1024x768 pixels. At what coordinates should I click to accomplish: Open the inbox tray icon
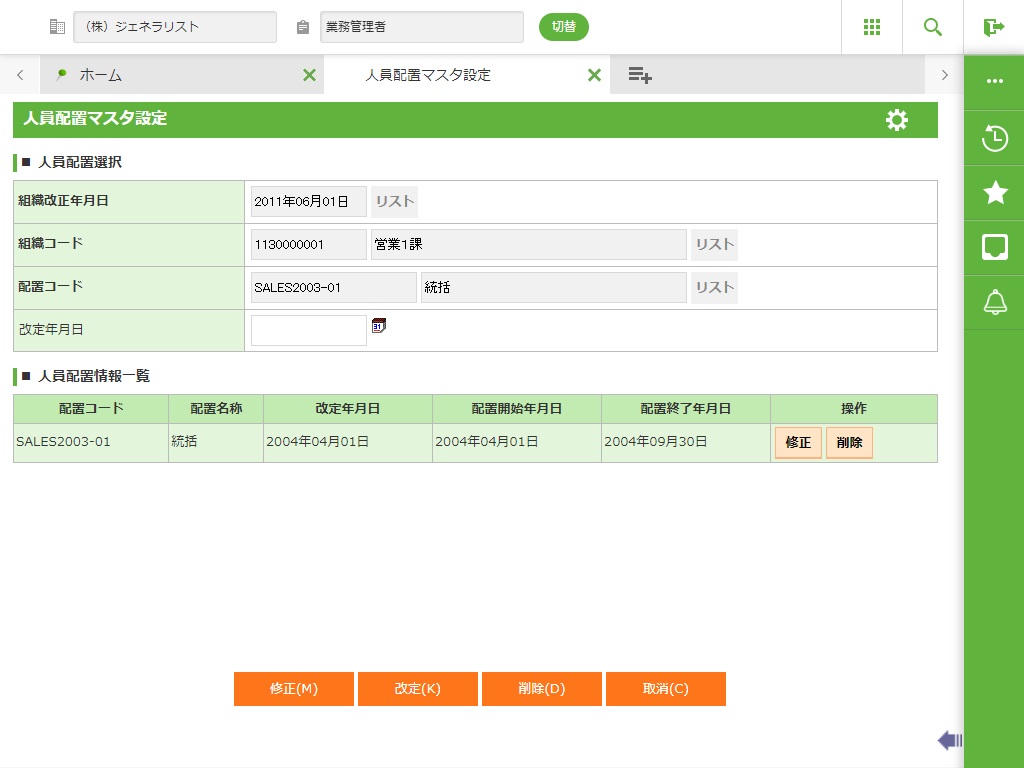click(x=994, y=247)
